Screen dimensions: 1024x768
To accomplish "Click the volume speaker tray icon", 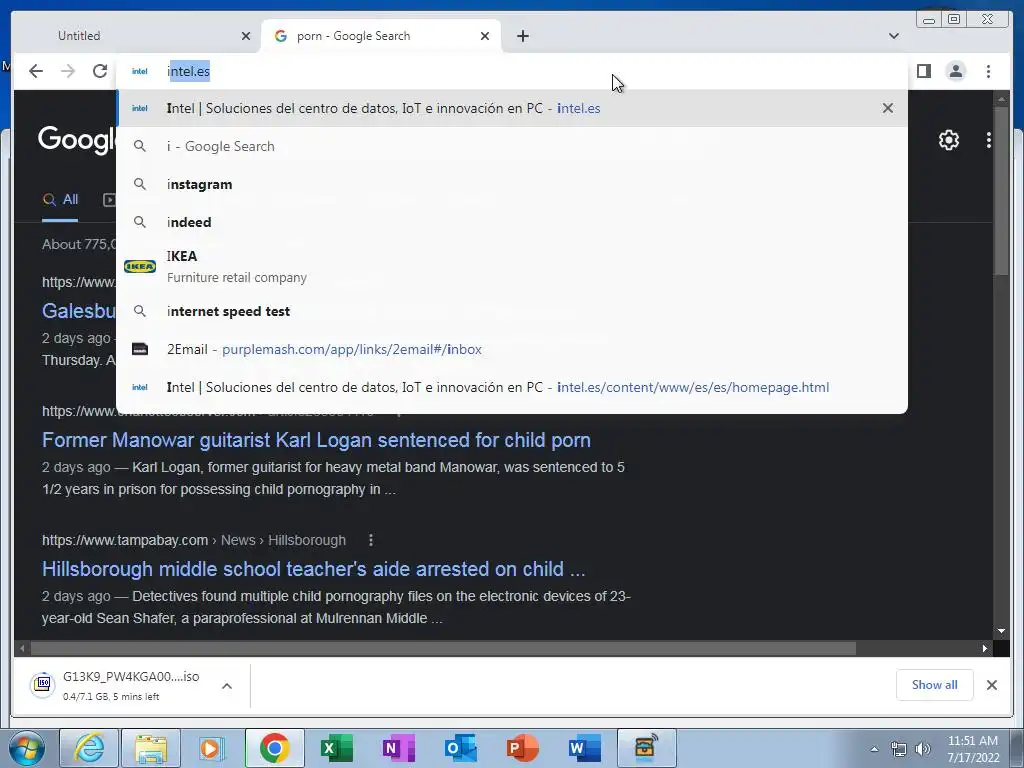I will (922, 749).
